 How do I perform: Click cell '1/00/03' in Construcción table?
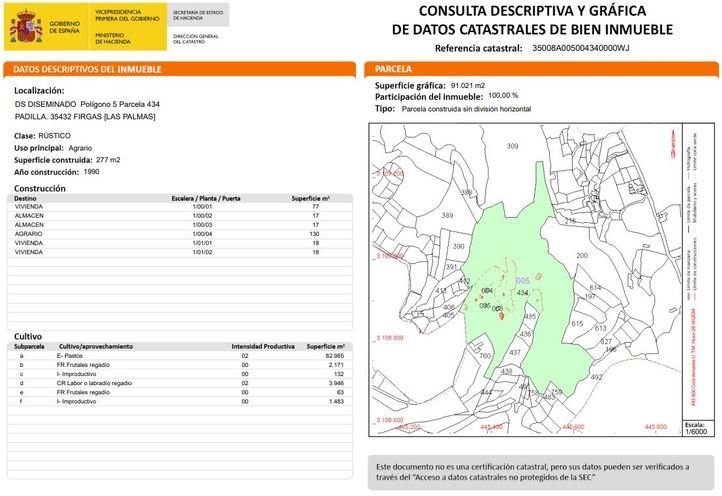tap(202, 225)
